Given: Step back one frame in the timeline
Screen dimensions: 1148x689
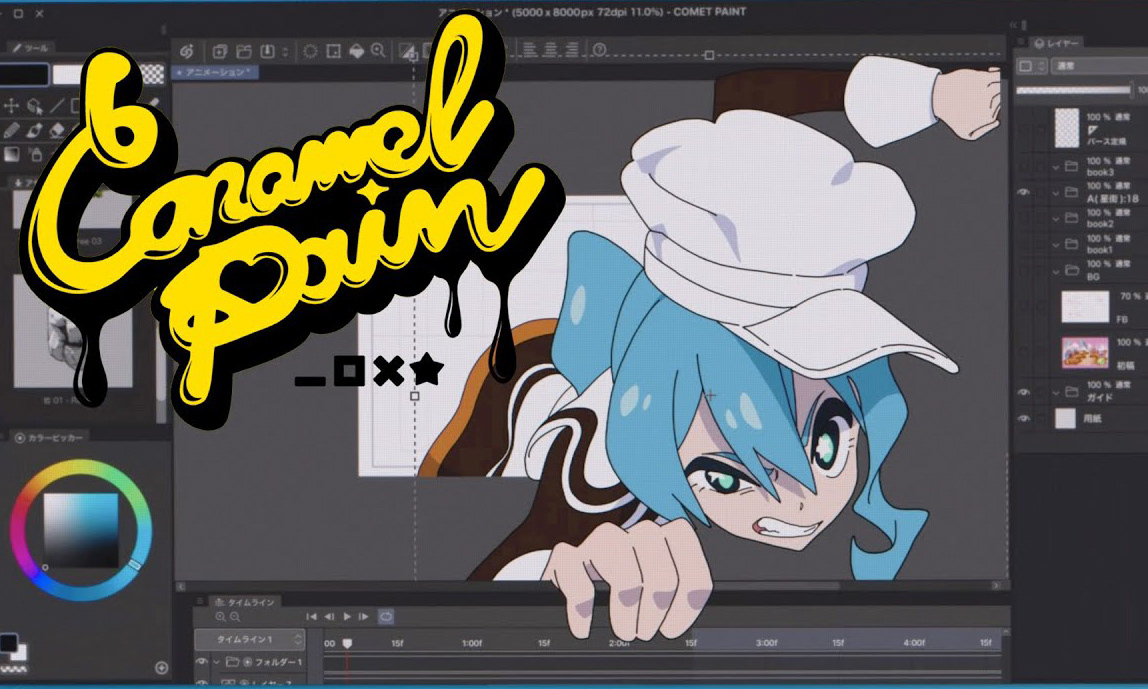Looking at the screenshot, I should coord(329,617).
